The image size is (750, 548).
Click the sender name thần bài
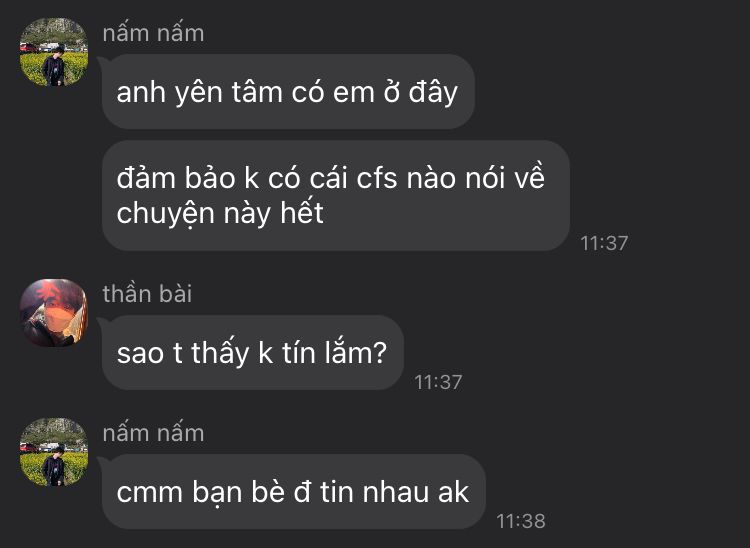(x=147, y=293)
